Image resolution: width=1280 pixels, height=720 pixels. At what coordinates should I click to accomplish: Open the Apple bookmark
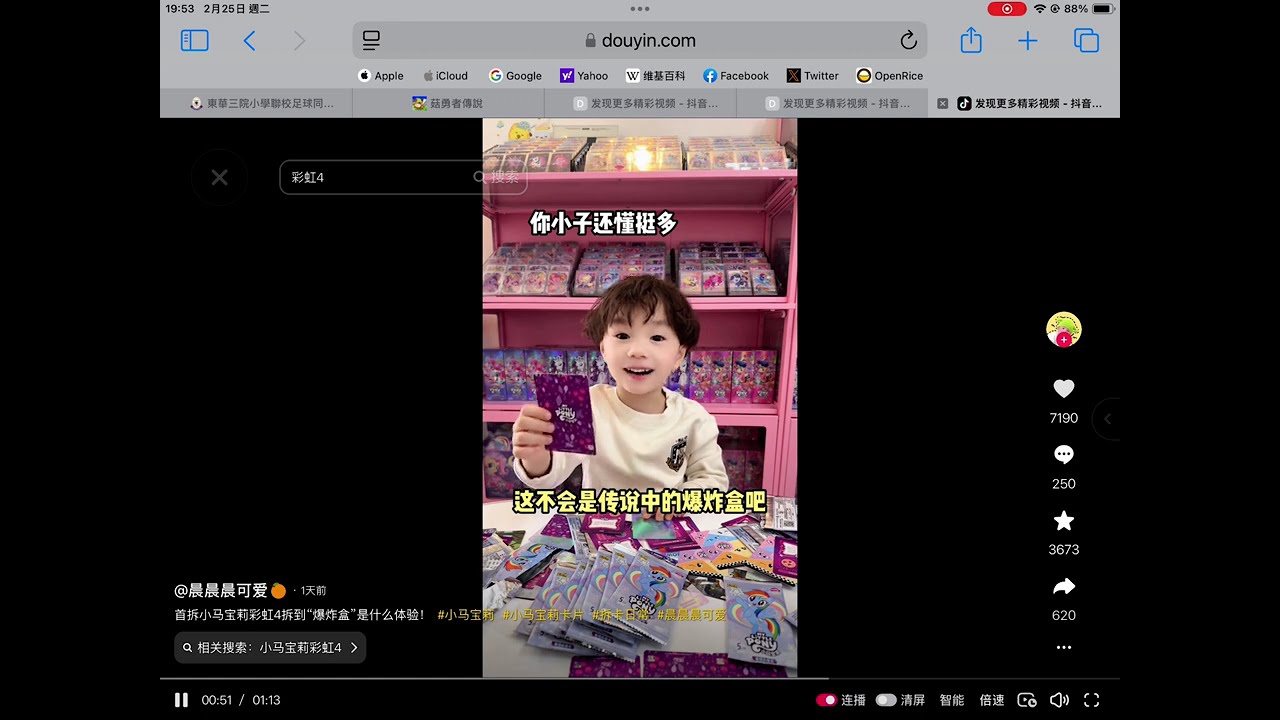tap(381, 76)
